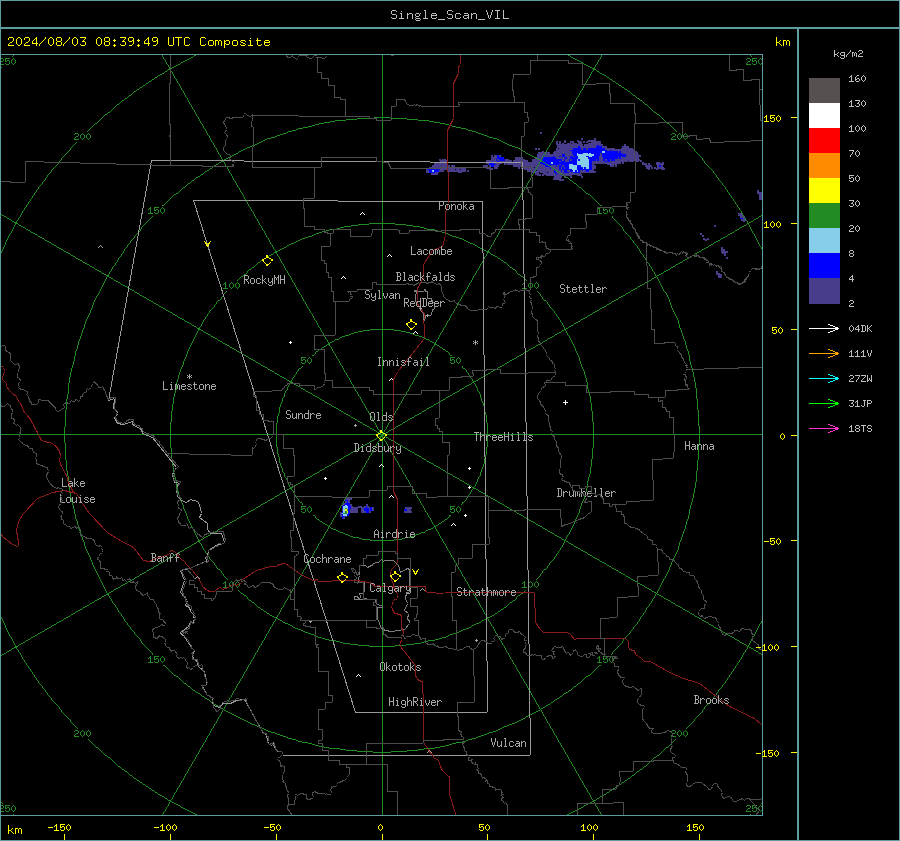
Task: Click the yellow diamond marker beside RockyMH
Action: click(267, 261)
